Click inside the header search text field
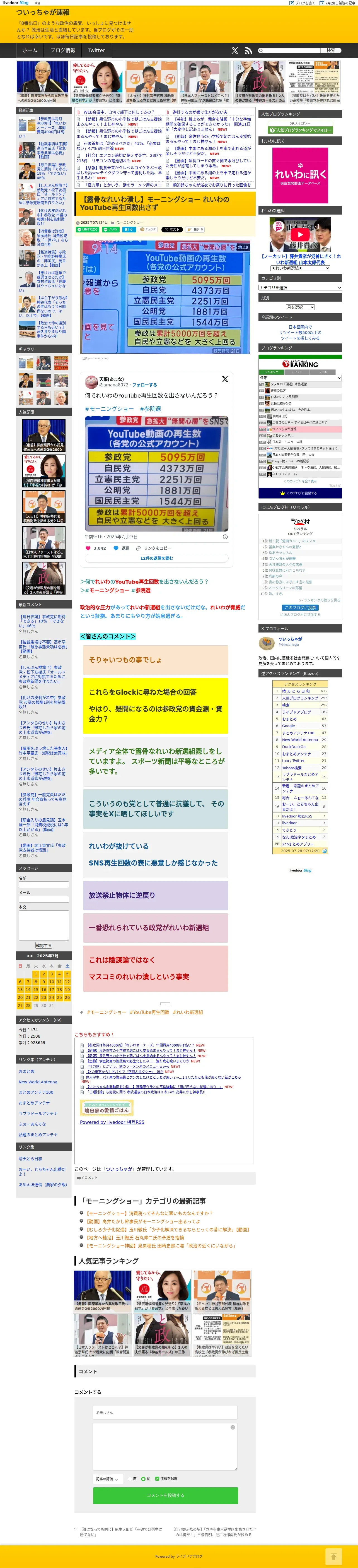Viewport: 358px width, 1568px height. coord(292,50)
